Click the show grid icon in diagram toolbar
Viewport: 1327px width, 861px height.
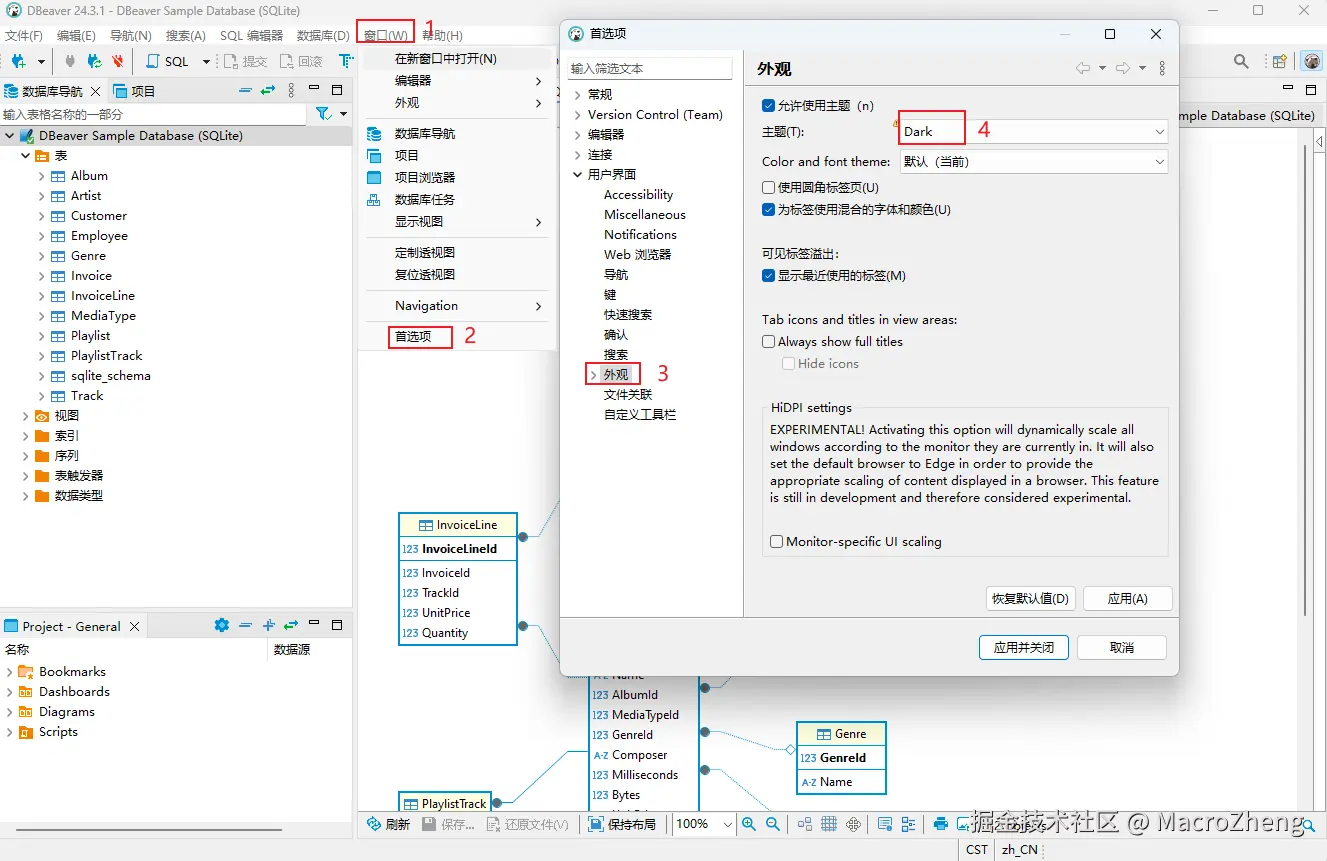[x=829, y=824]
